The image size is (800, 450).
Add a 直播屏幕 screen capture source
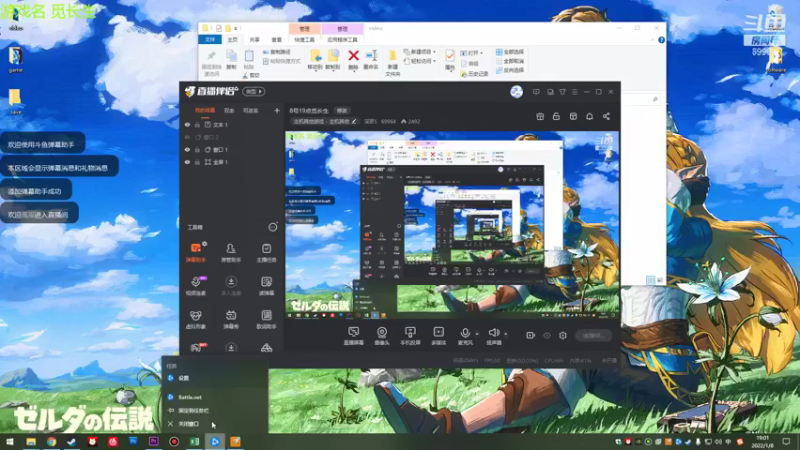354,336
